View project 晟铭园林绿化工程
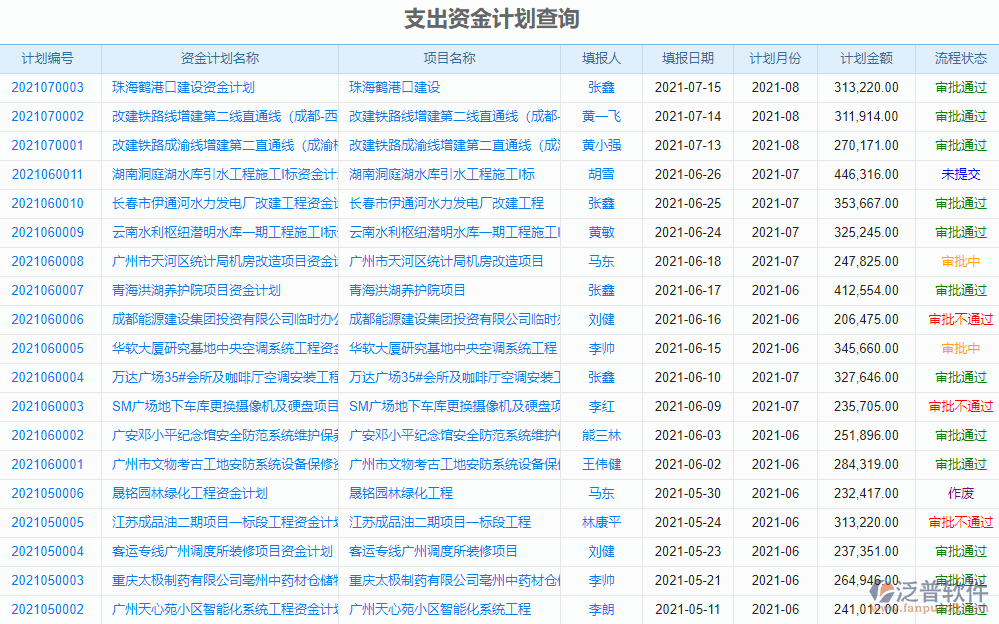Screen dimensions: 999x624 tap(401, 493)
